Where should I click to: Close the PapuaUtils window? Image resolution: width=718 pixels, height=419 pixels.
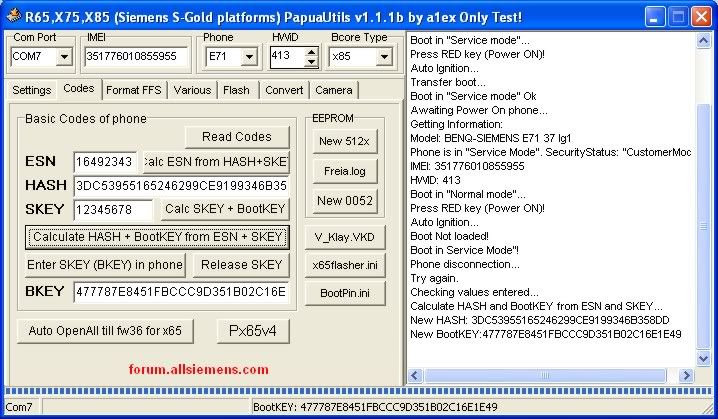tap(702, 17)
